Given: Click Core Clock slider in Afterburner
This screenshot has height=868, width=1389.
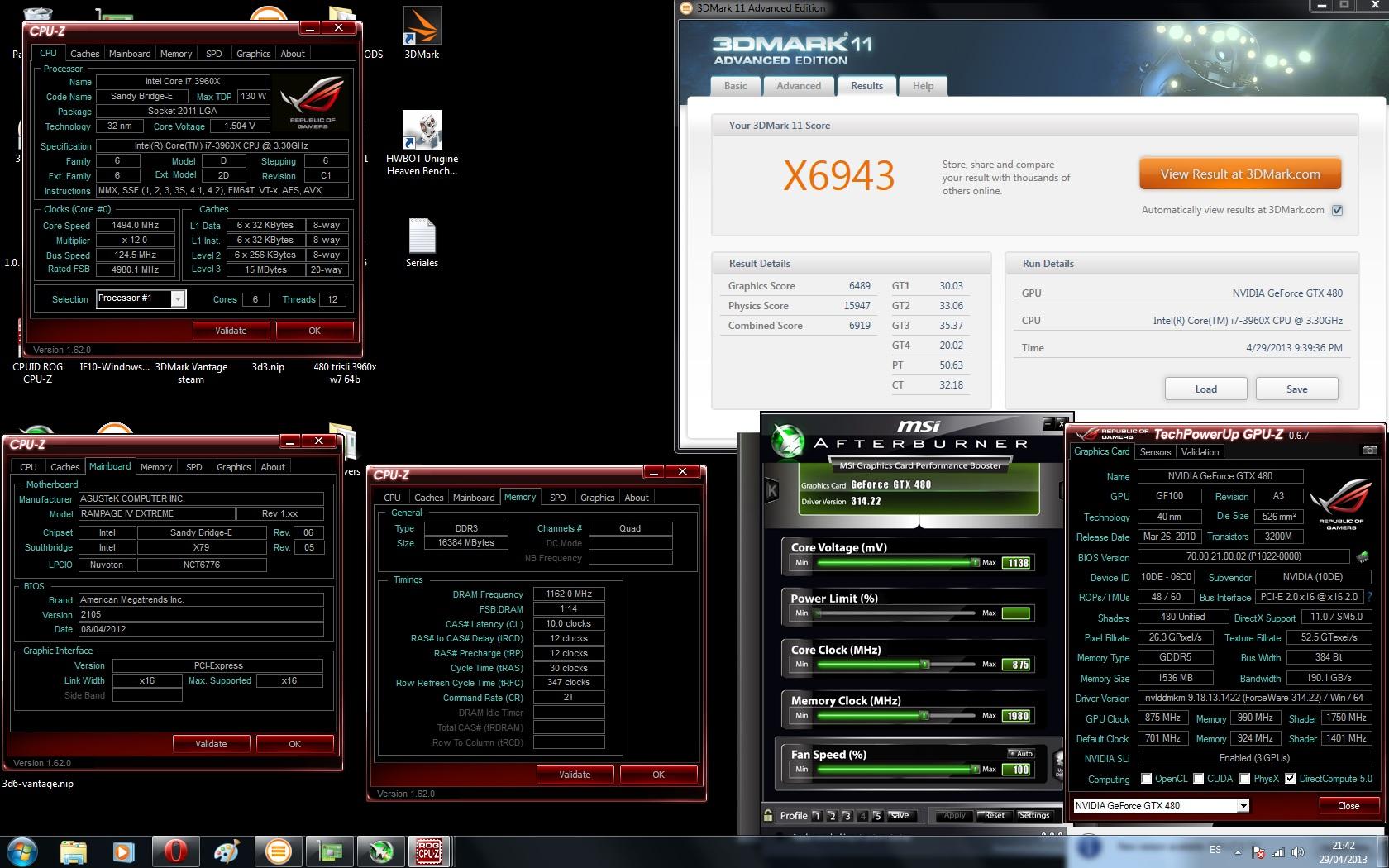Looking at the screenshot, I should 897,665.
